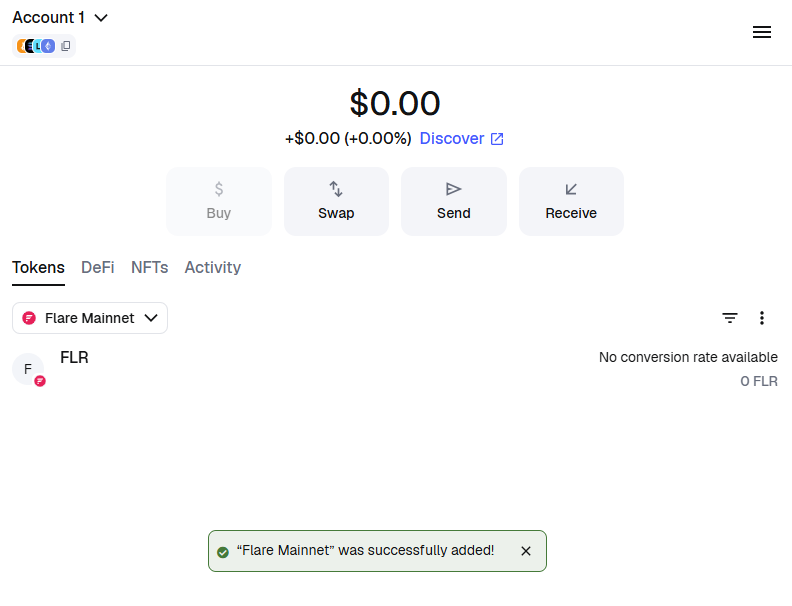The height and width of the screenshot is (606, 792).
Task: Switch to the Activity tab
Action: pos(213,268)
